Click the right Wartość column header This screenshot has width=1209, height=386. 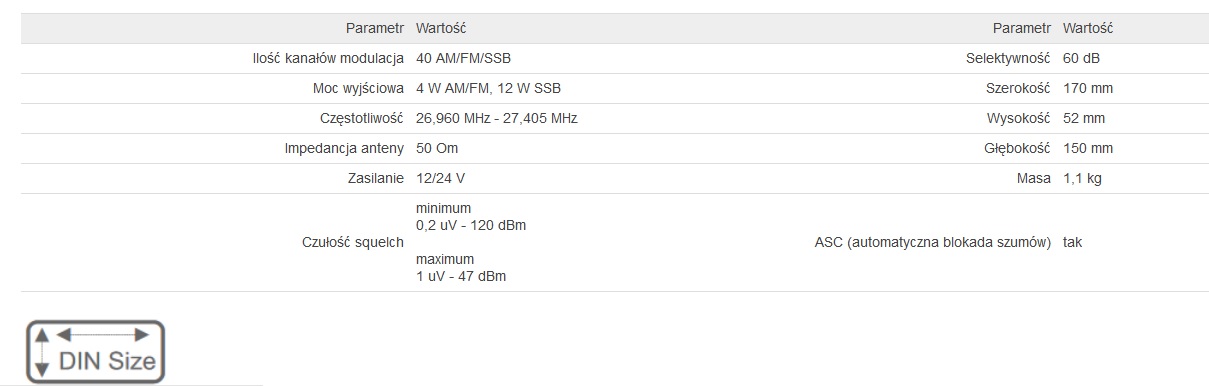(x=1088, y=28)
